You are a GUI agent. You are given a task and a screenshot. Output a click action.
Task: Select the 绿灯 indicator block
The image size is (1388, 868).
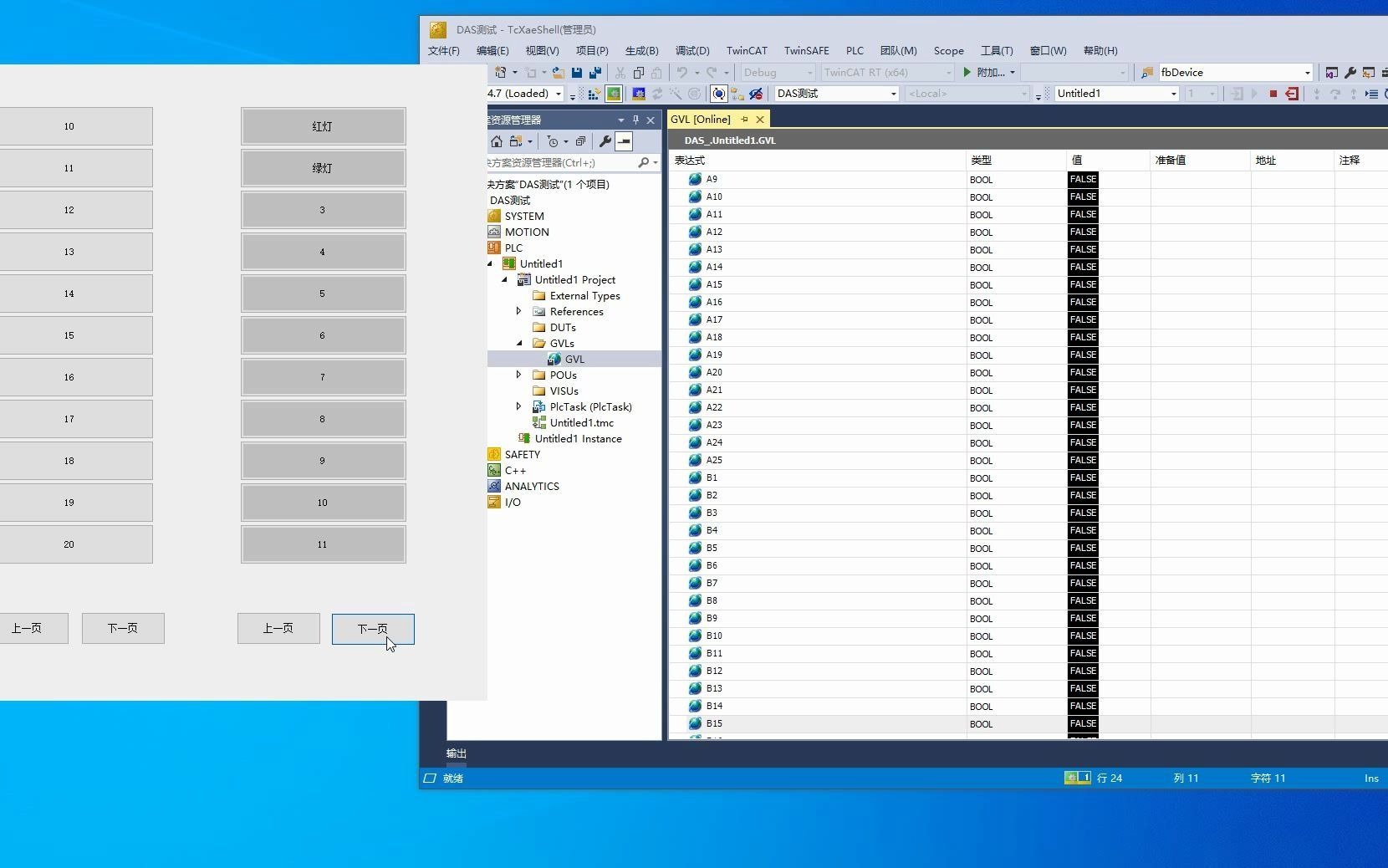click(323, 167)
